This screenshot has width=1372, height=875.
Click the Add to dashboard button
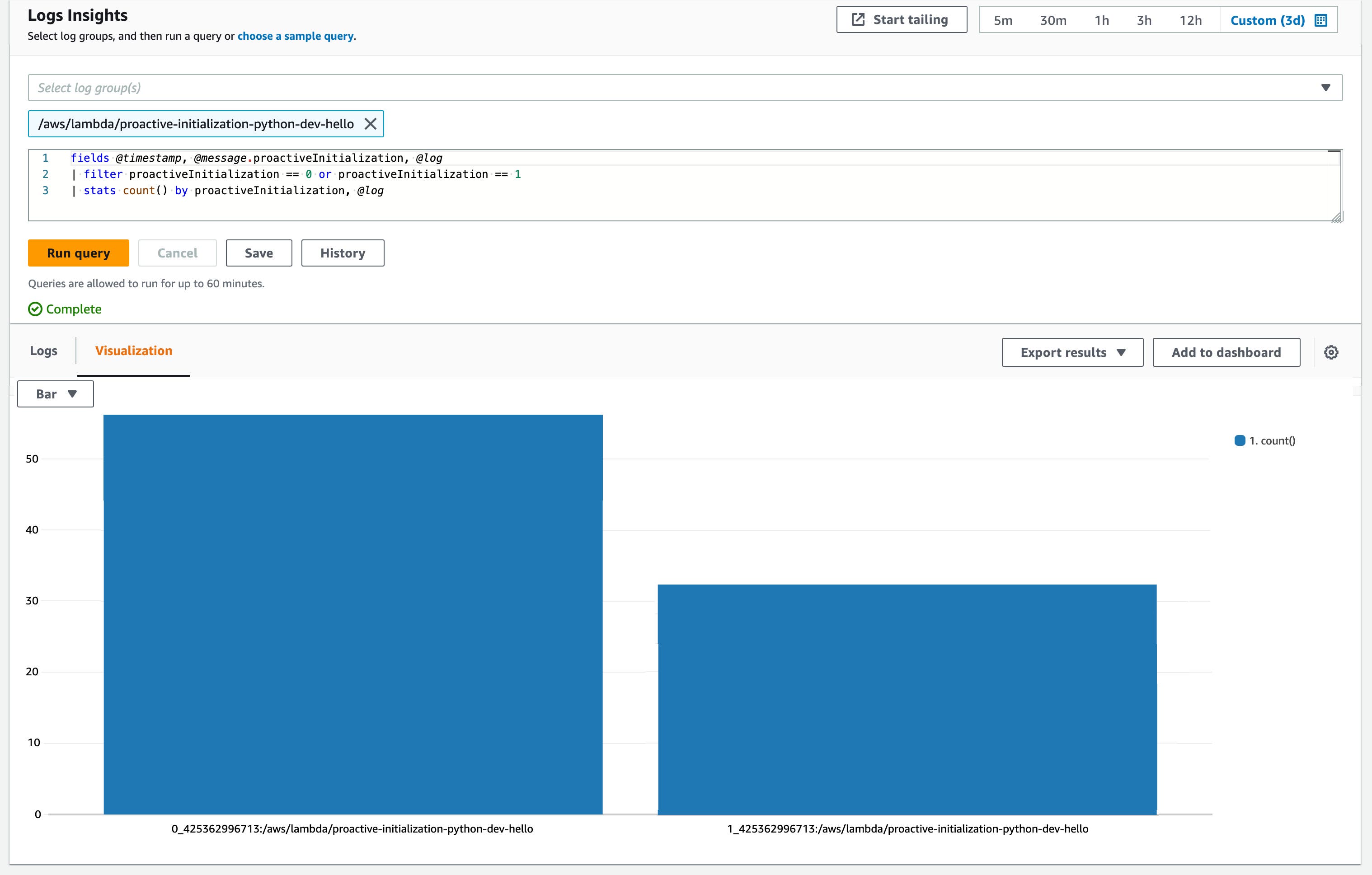point(1226,352)
